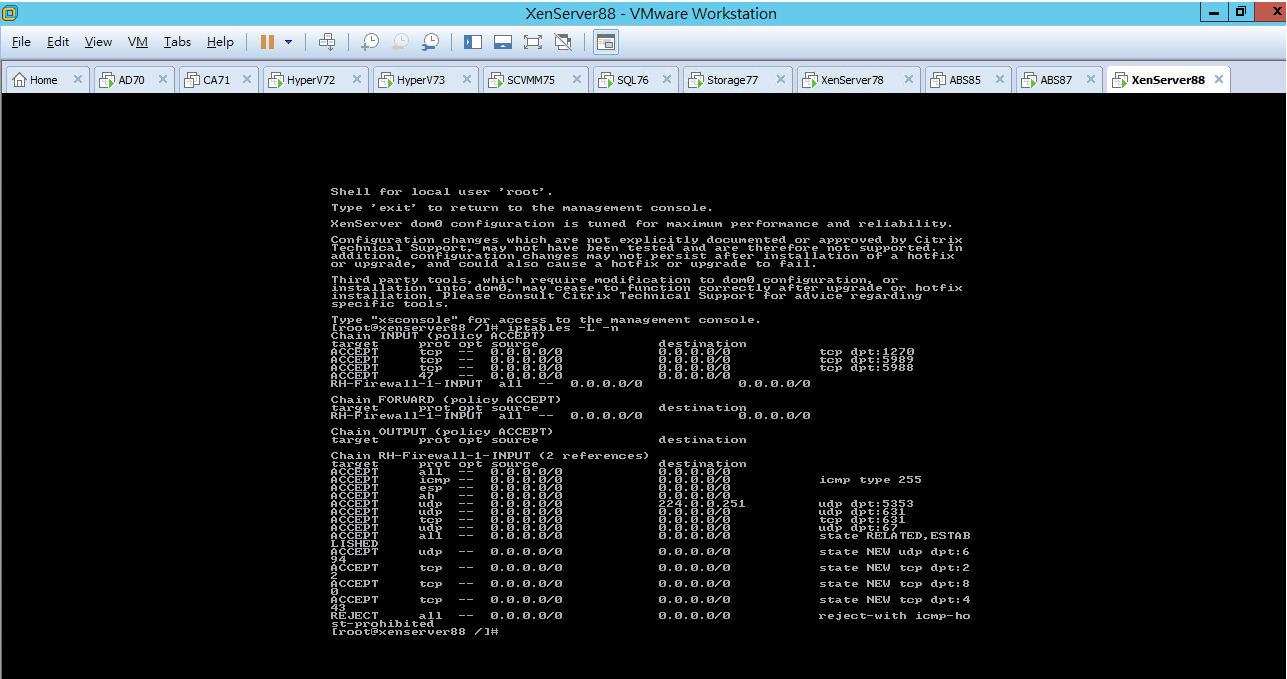The width and height of the screenshot is (1287, 679).
Task: Enter full screen mode
Action: [533, 42]
